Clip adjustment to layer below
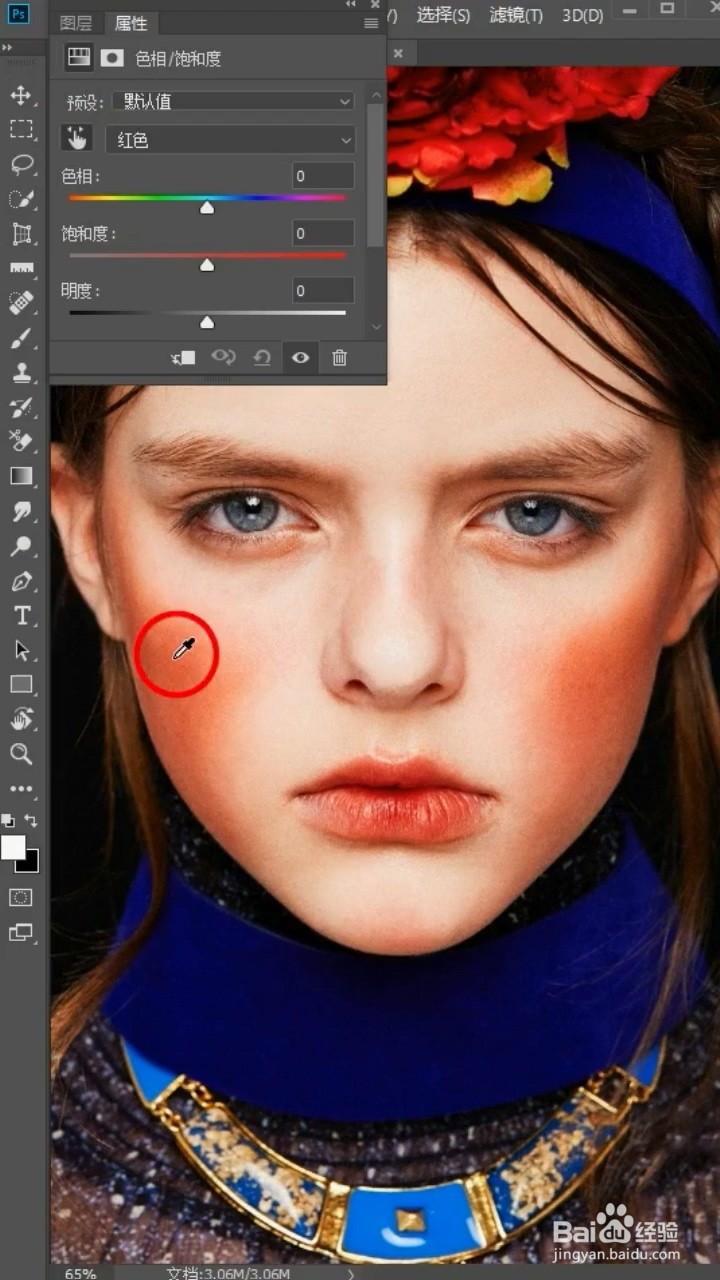 [183, 357]
